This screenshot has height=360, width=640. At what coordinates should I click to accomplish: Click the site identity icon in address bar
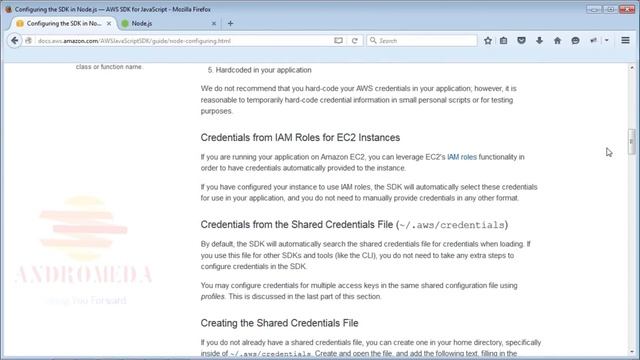tap(29, 41)
